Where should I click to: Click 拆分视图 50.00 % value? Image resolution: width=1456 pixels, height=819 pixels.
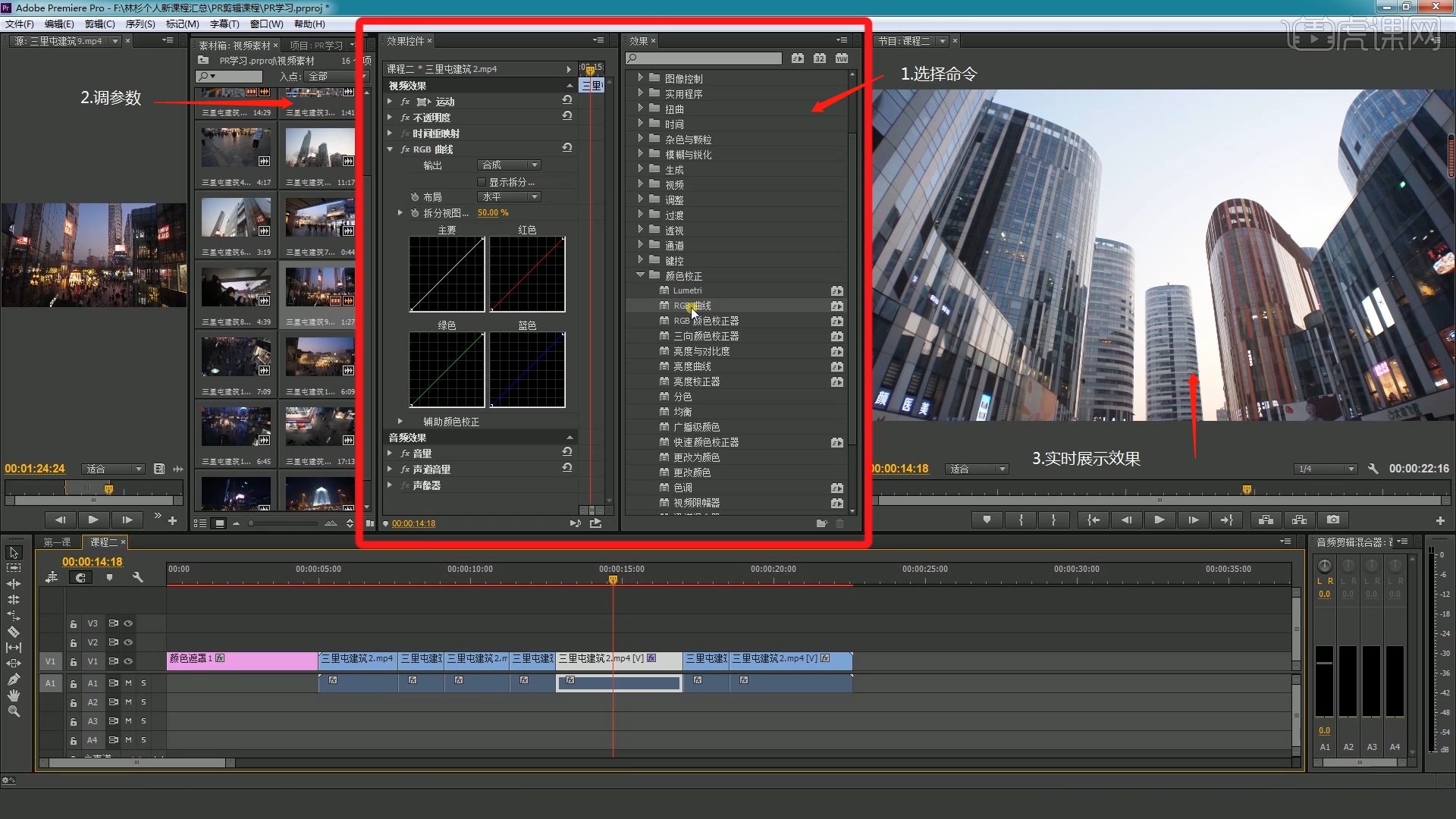493,213
